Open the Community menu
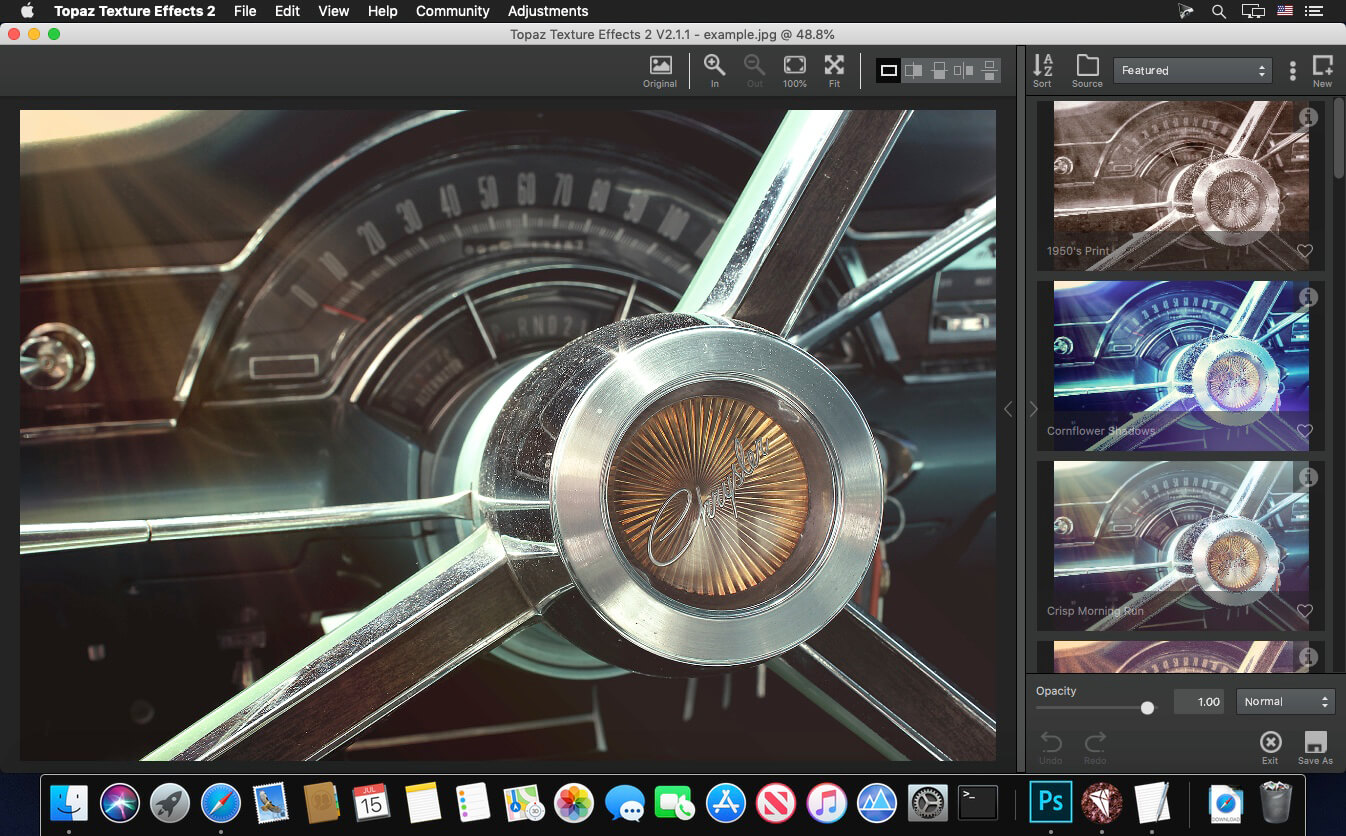Image resolution: width=1346 pixels, height=836 pixels. pos(453,11)
